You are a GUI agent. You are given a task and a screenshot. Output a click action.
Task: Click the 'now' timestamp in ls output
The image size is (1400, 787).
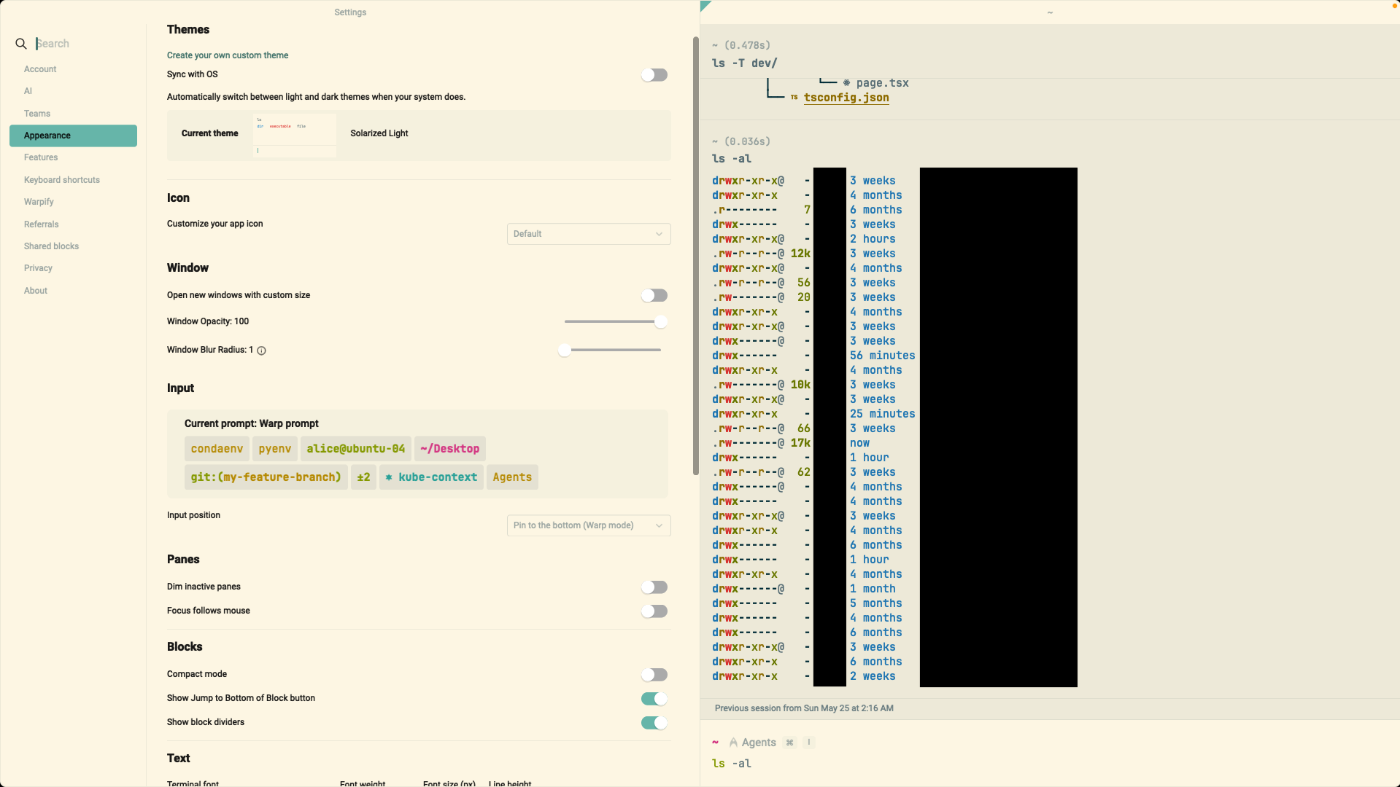[x=860, y=443]
